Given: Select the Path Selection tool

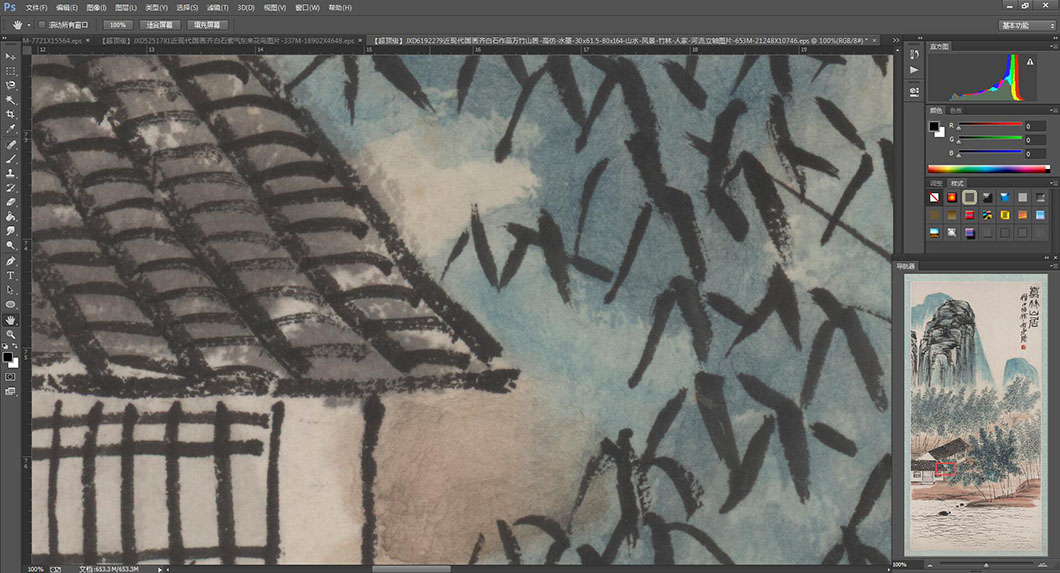Looking at the screenshot, I should tap(10, 290).
